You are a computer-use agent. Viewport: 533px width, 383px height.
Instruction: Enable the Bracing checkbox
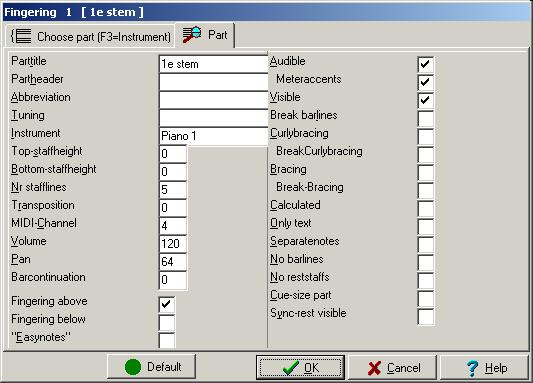[x=426, y=172]
